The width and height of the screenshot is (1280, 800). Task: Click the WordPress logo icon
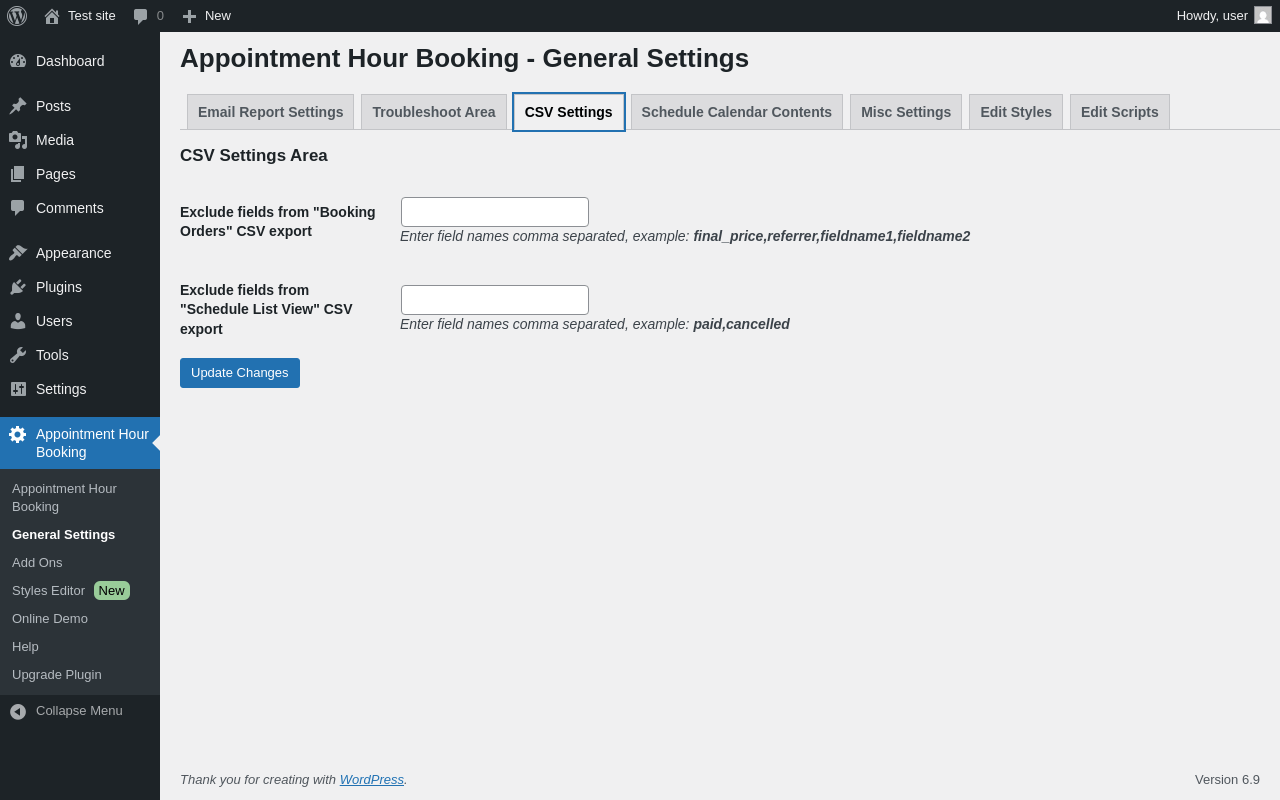click(x=17, y=16)
